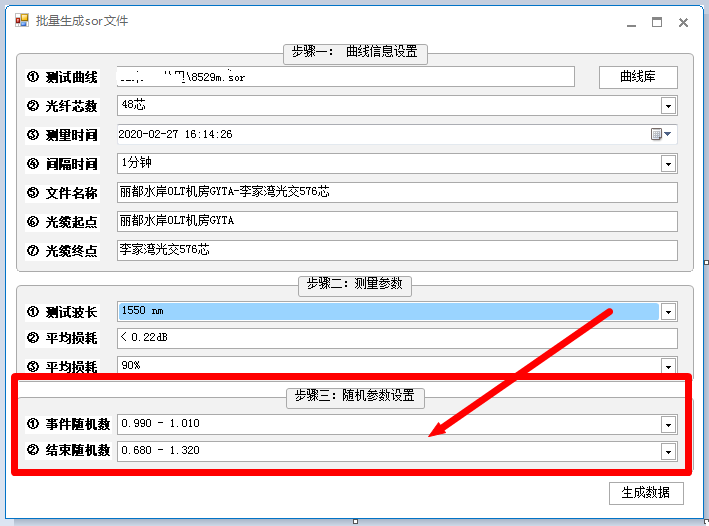Click the 生成数据 button
709x526 pixels.
[646, 493]
